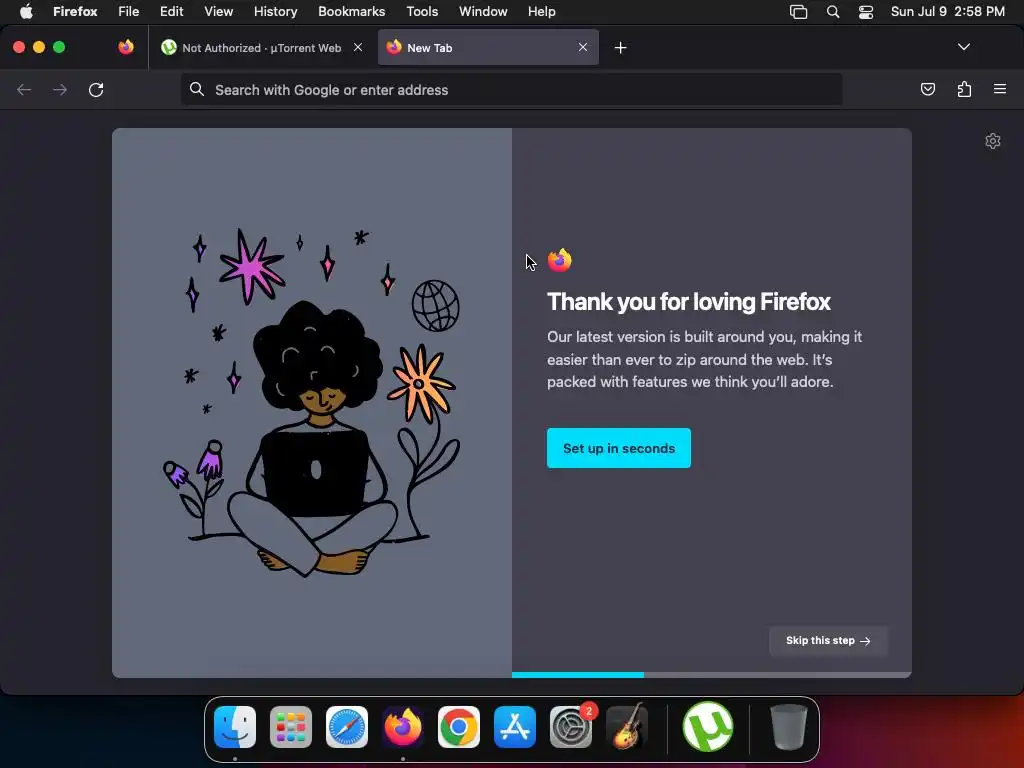Open Spotlight search in menu bar

(x=833, y=12)
